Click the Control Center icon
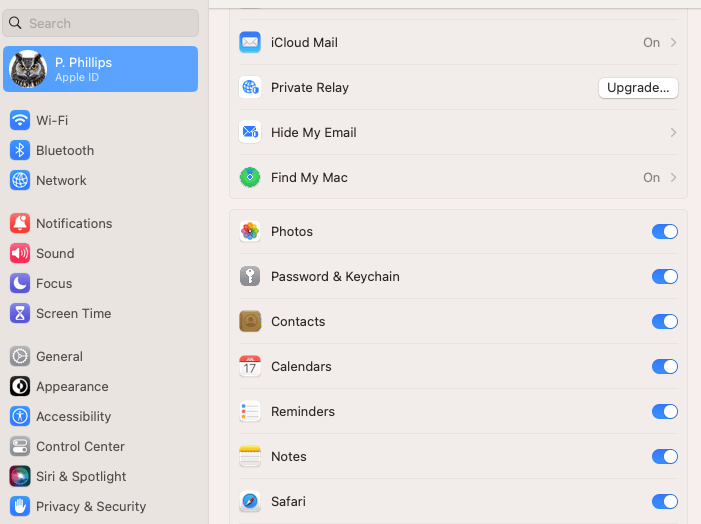701x524 pixels. [20, 446]
